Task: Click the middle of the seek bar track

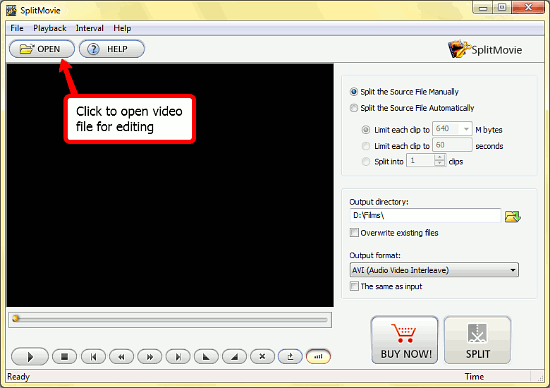Action: [170, 320]
